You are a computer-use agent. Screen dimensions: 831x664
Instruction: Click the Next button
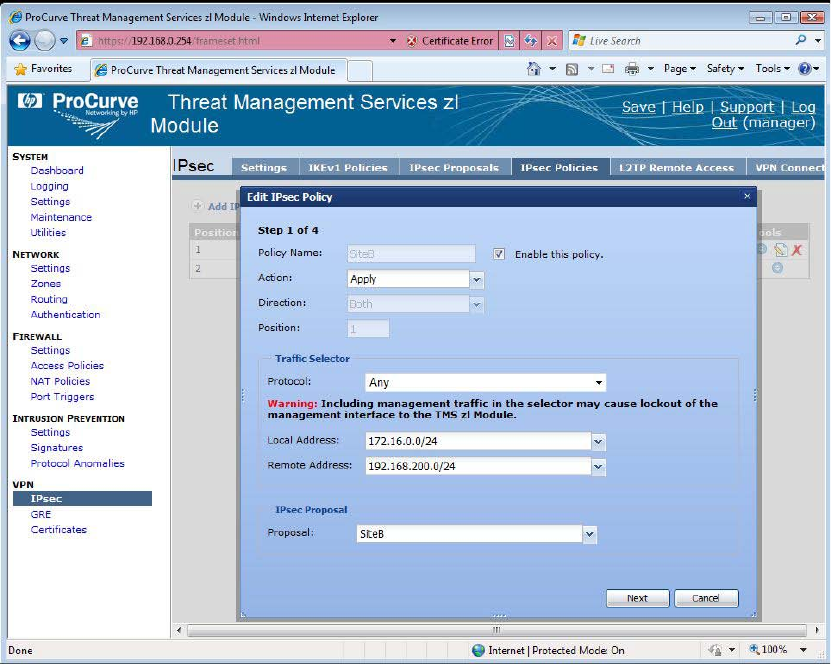637,598
